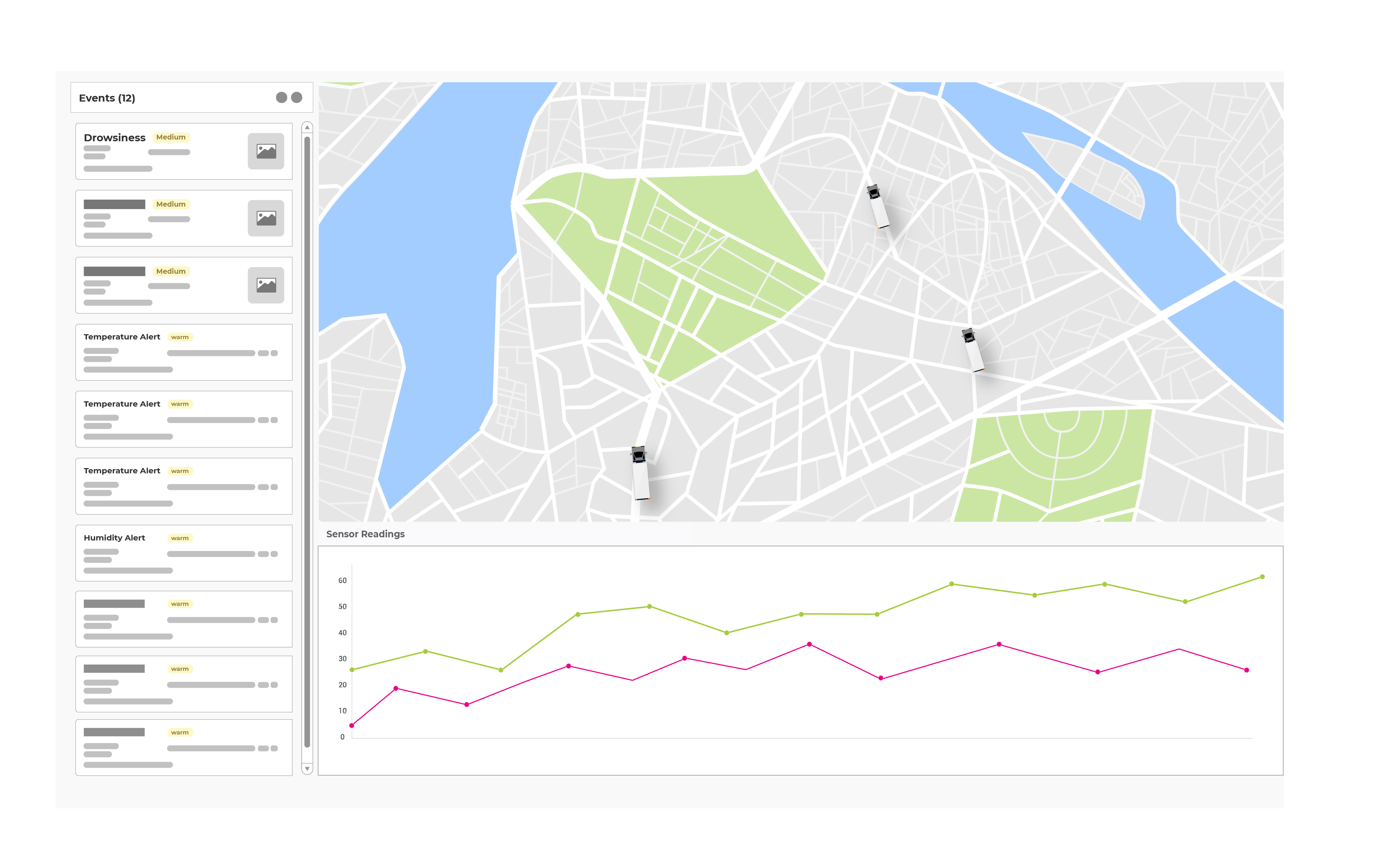Screen dimensions: 1400x855
Task: Click Medium badge on Drowsiness event
Action: 170,137
